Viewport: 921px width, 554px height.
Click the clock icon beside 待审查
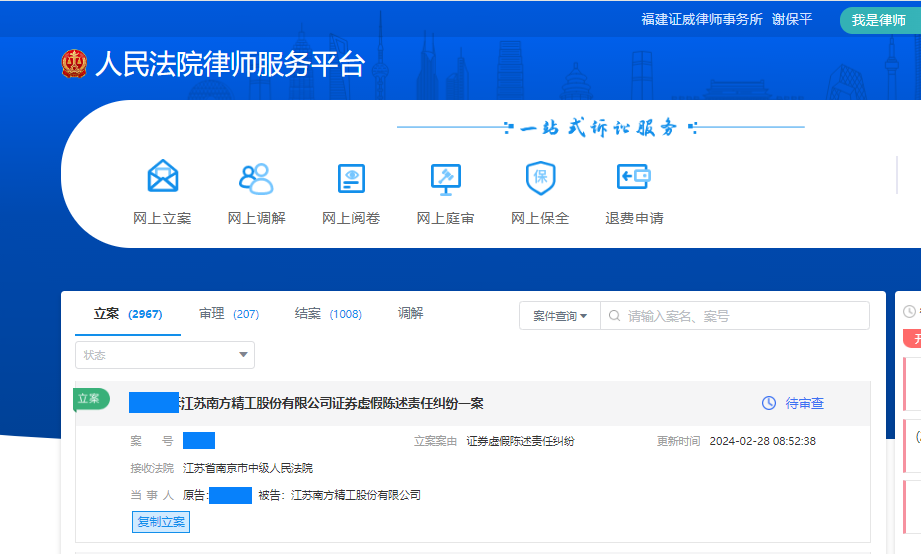tap(769, 403)
